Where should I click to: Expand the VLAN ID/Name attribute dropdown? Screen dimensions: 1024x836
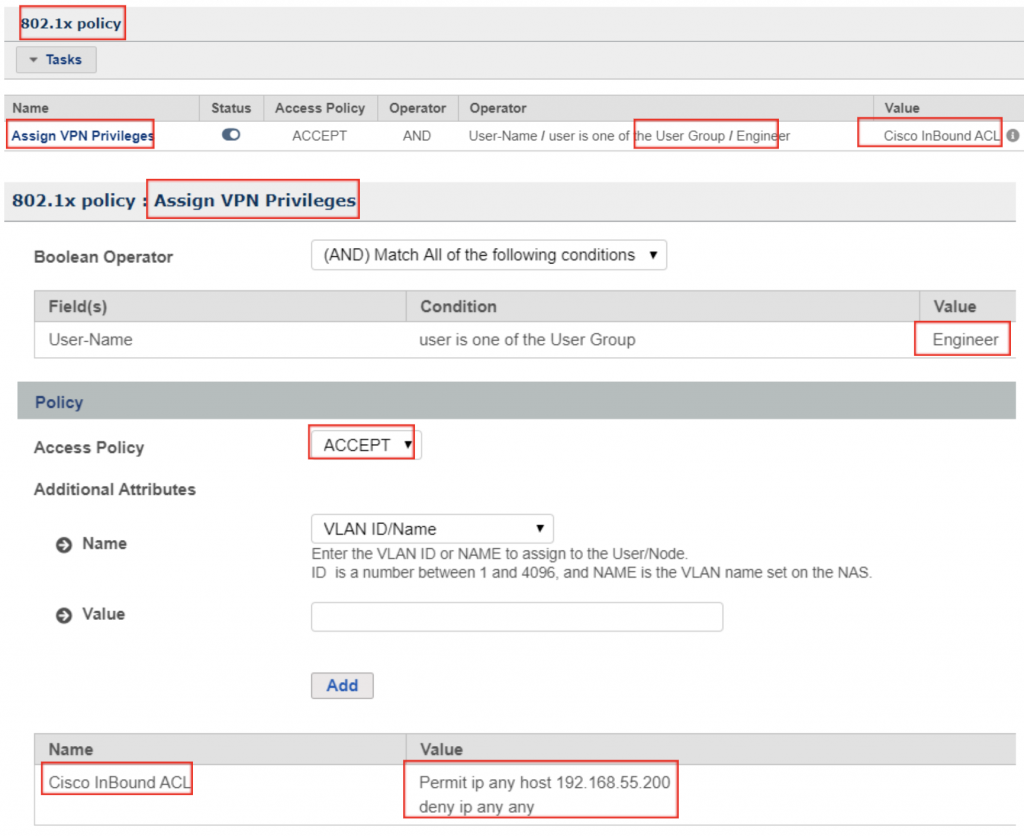pyautogui.click(x=432, y=529)
